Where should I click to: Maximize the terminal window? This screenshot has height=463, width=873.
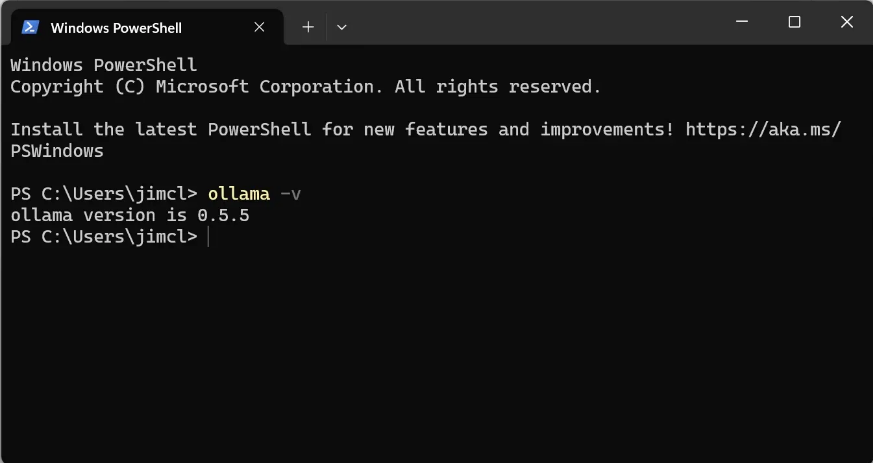click(794, 22)
